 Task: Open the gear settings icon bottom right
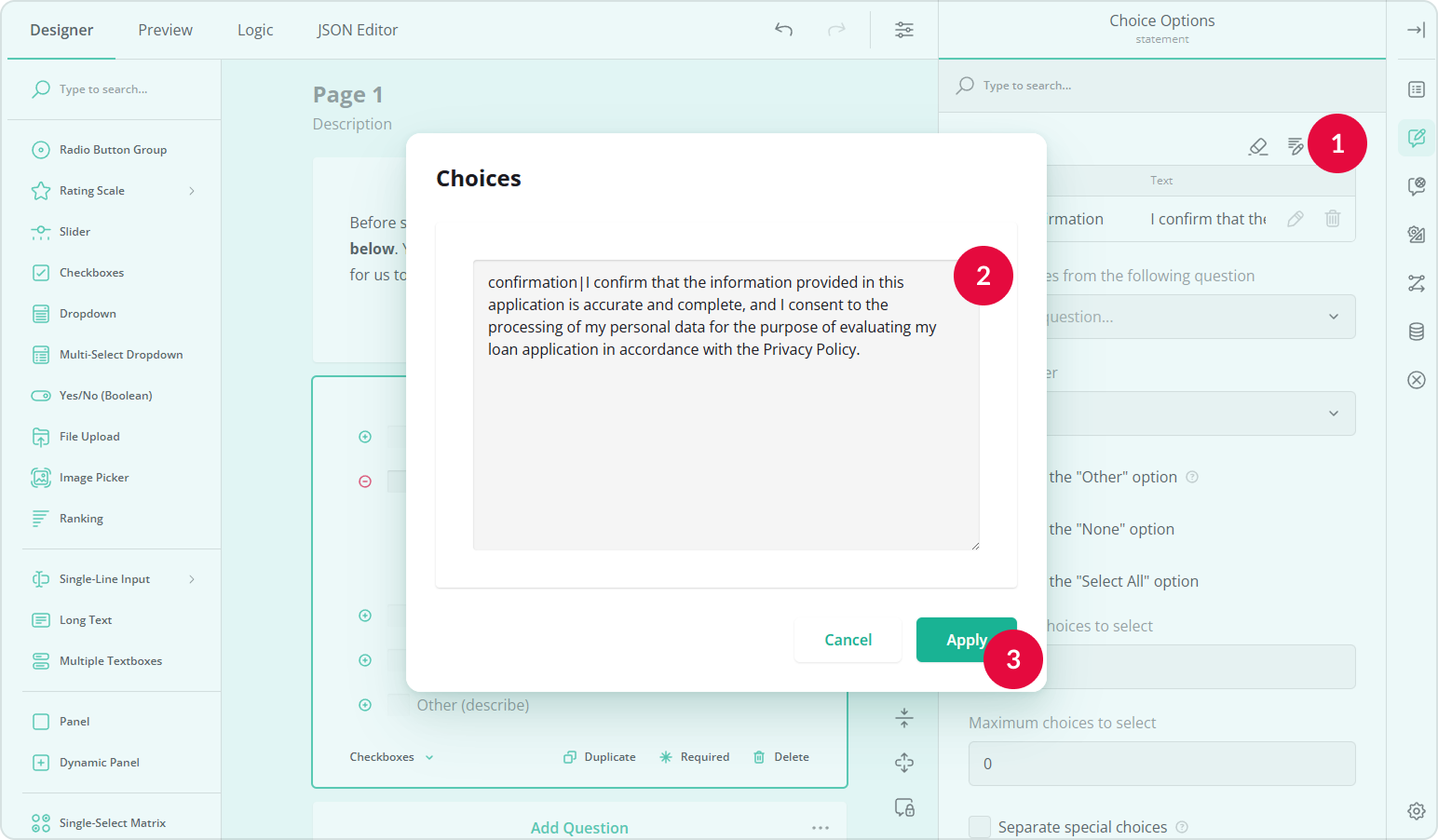[x=1416, y=811]
